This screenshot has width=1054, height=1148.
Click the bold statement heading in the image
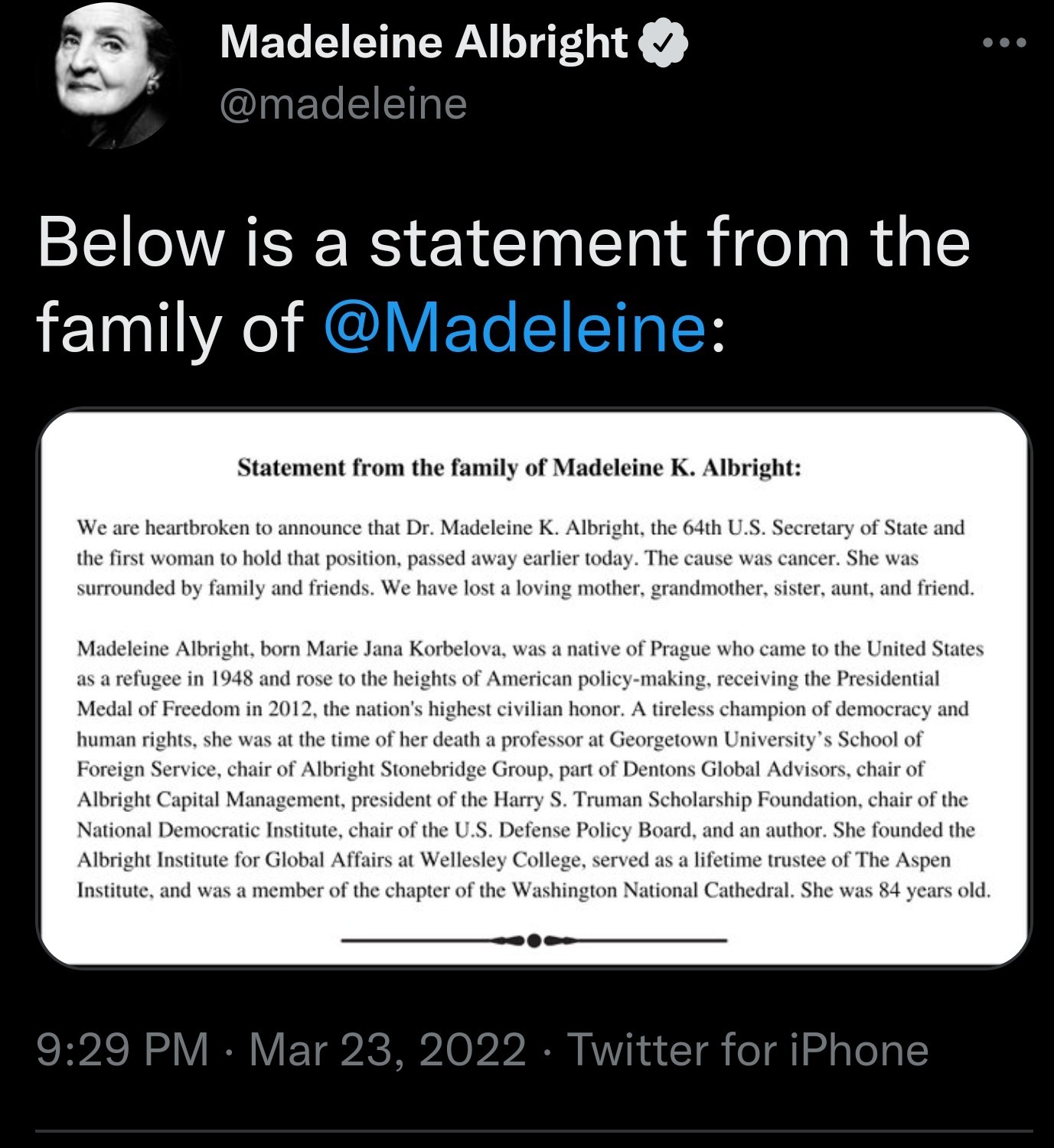[x=519, y=467]
